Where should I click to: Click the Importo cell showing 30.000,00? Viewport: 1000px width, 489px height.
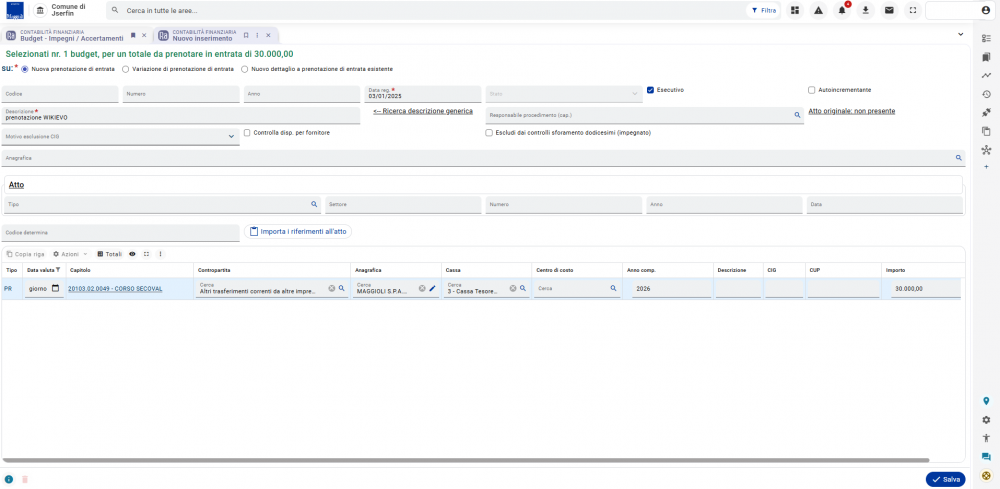(925, 289)
